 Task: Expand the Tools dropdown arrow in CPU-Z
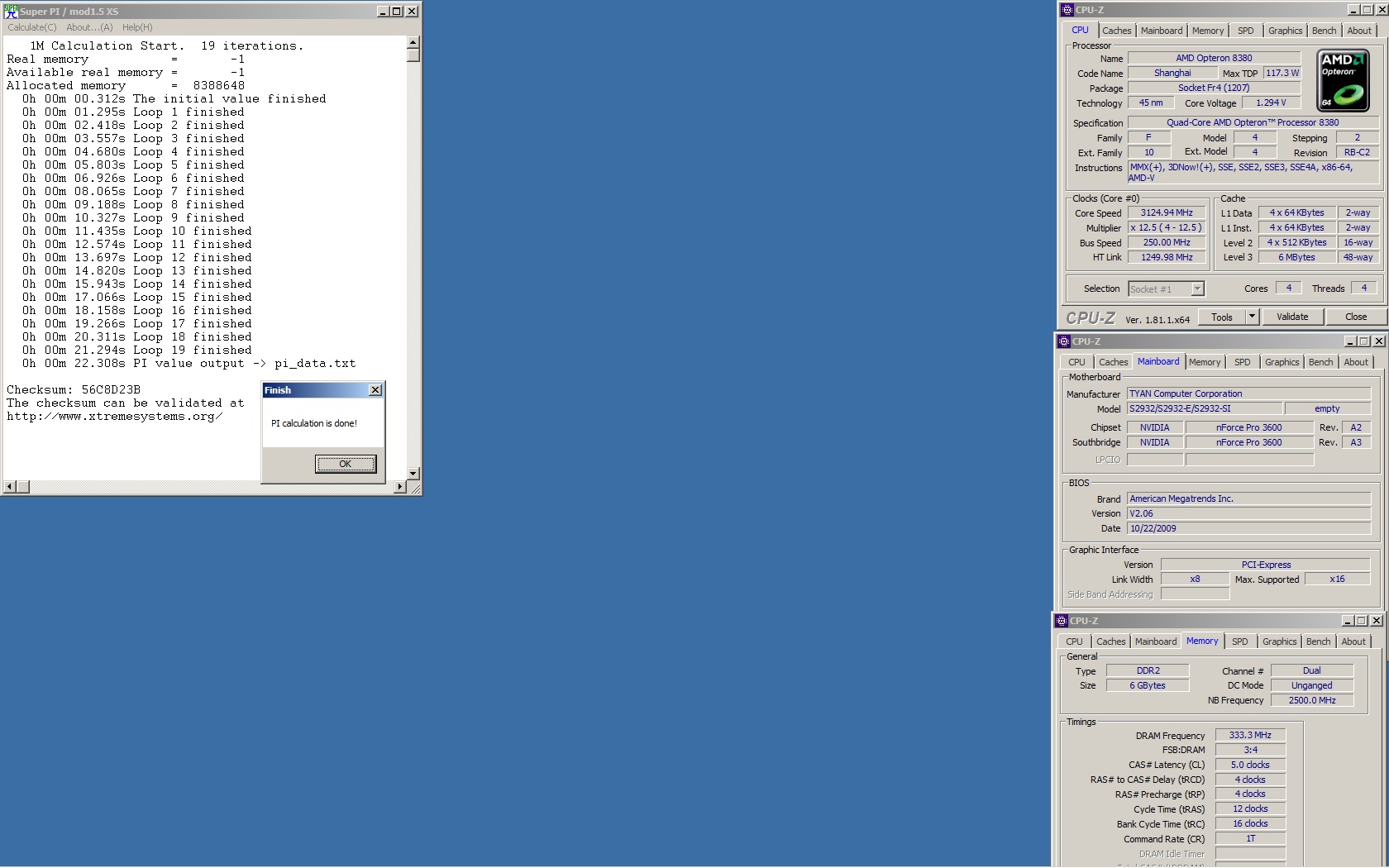point(1252,317)
